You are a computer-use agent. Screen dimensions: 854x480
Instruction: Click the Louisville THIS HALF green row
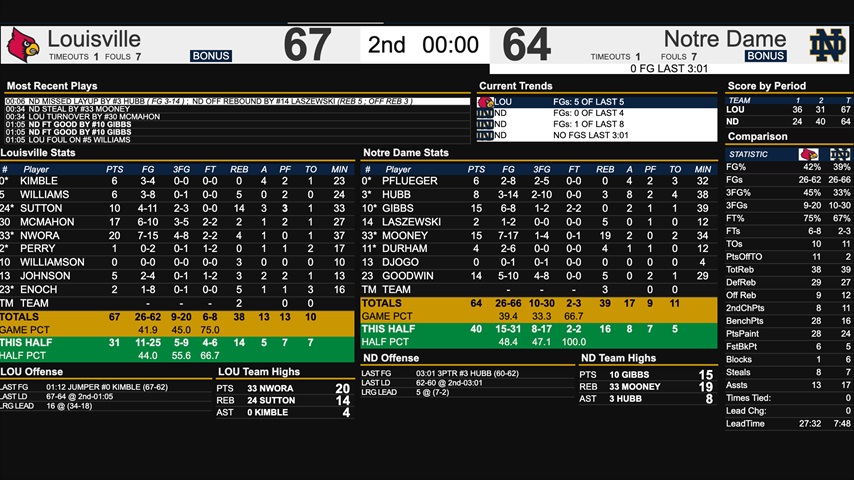tap(177, 343)
